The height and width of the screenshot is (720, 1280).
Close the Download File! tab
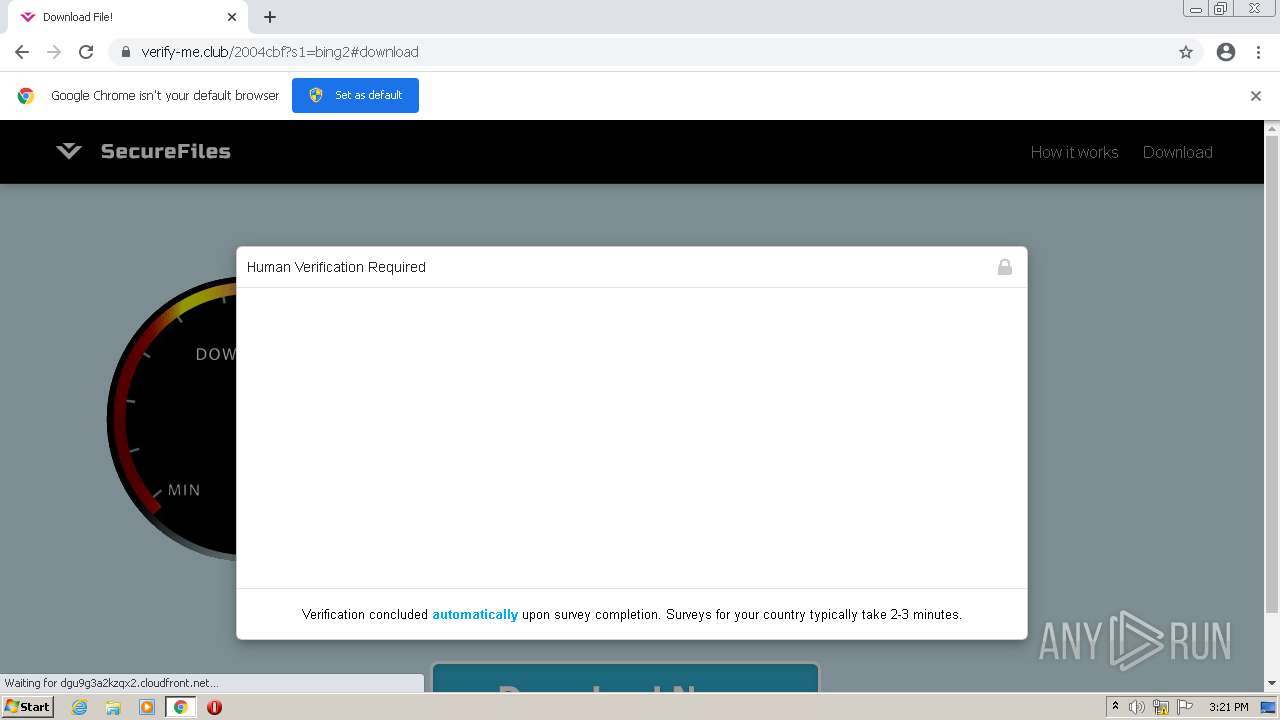(x=232, y=17)
